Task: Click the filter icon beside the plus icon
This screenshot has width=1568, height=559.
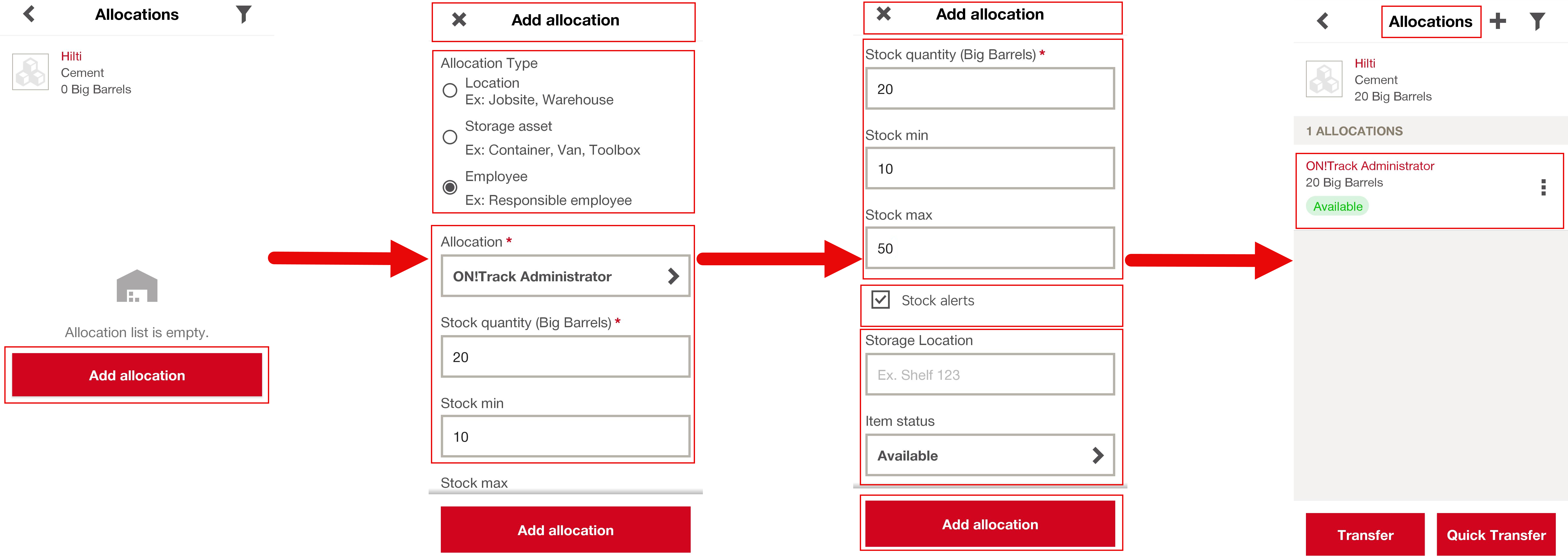Action: pyautogui.click(x=1537, y=21)
